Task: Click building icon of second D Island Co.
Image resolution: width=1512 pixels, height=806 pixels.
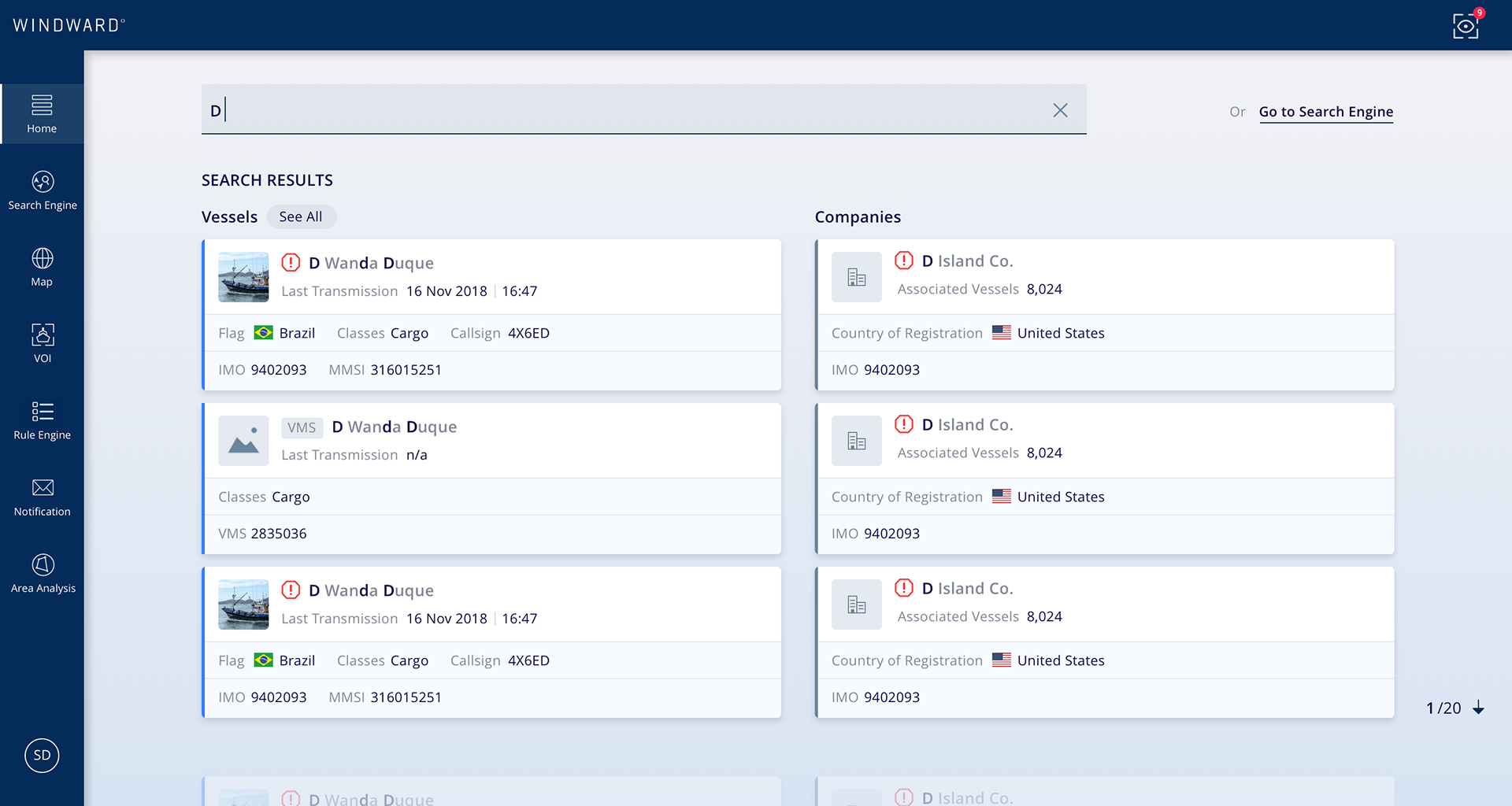Action: tap(857, 441)
